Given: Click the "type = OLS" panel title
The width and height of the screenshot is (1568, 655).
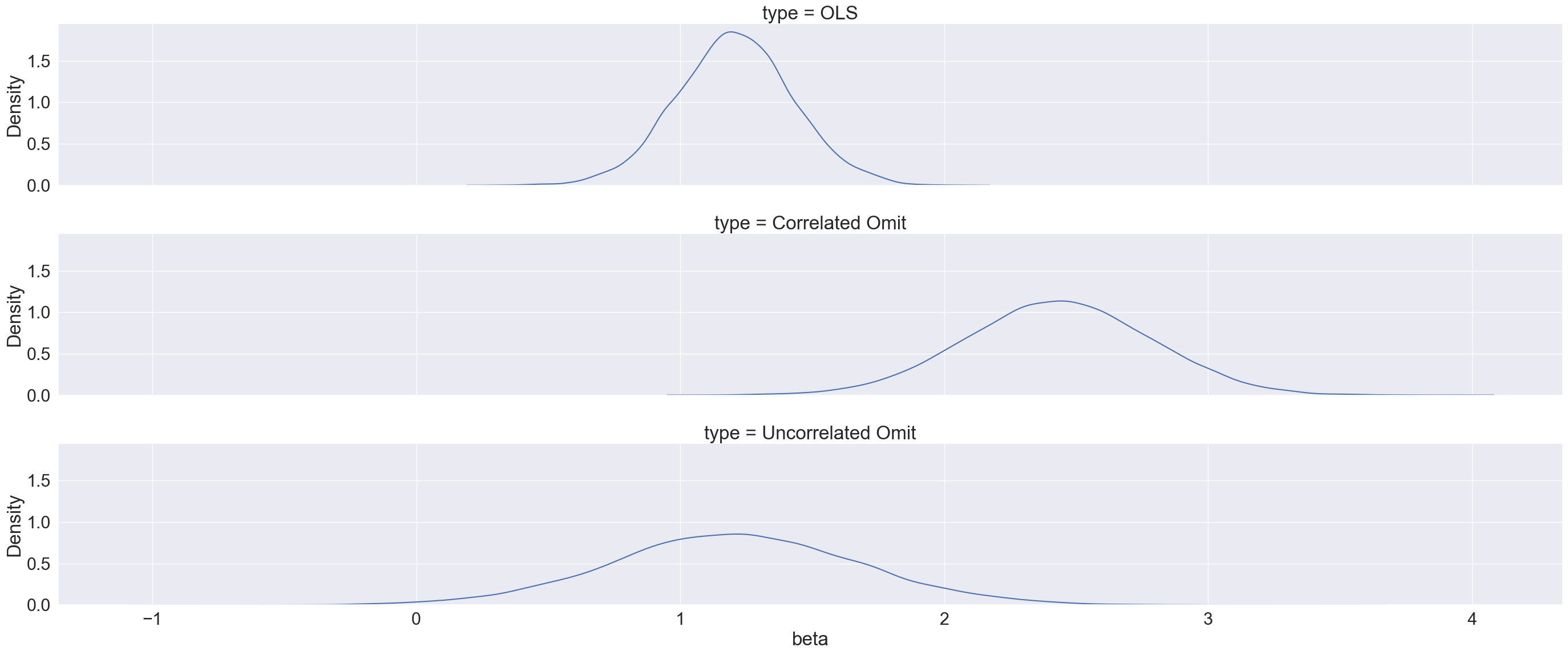Looking at the screenshot, I should (810, 13).
